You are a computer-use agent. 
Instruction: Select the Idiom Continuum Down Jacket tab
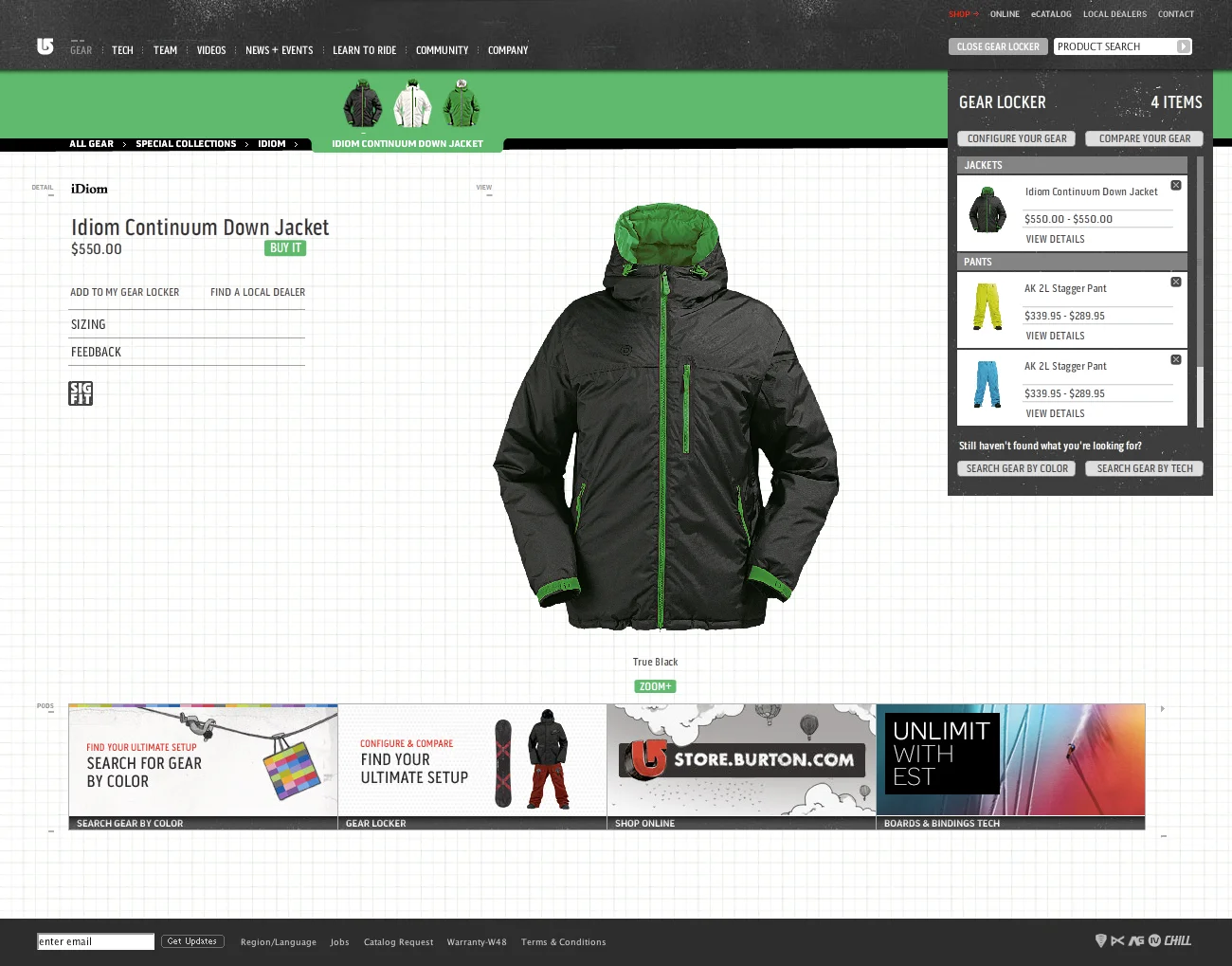[408, 144]
